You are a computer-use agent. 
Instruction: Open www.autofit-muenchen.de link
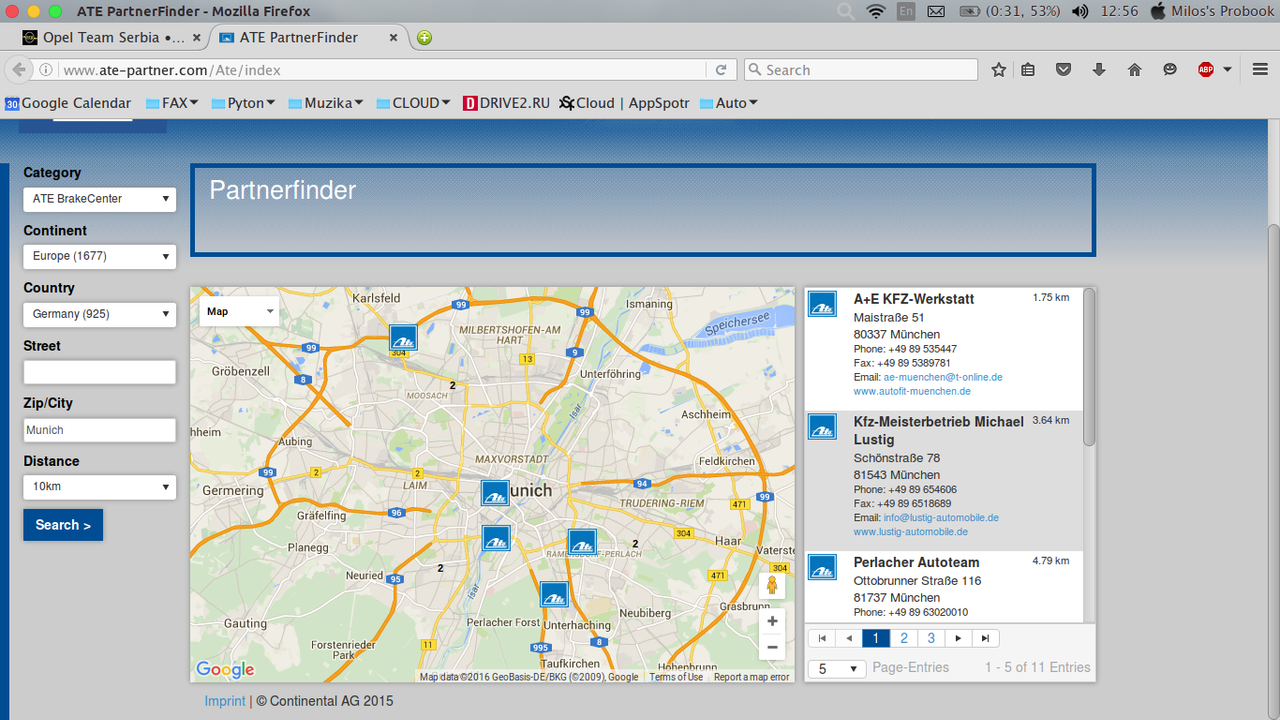pos(912,391)
